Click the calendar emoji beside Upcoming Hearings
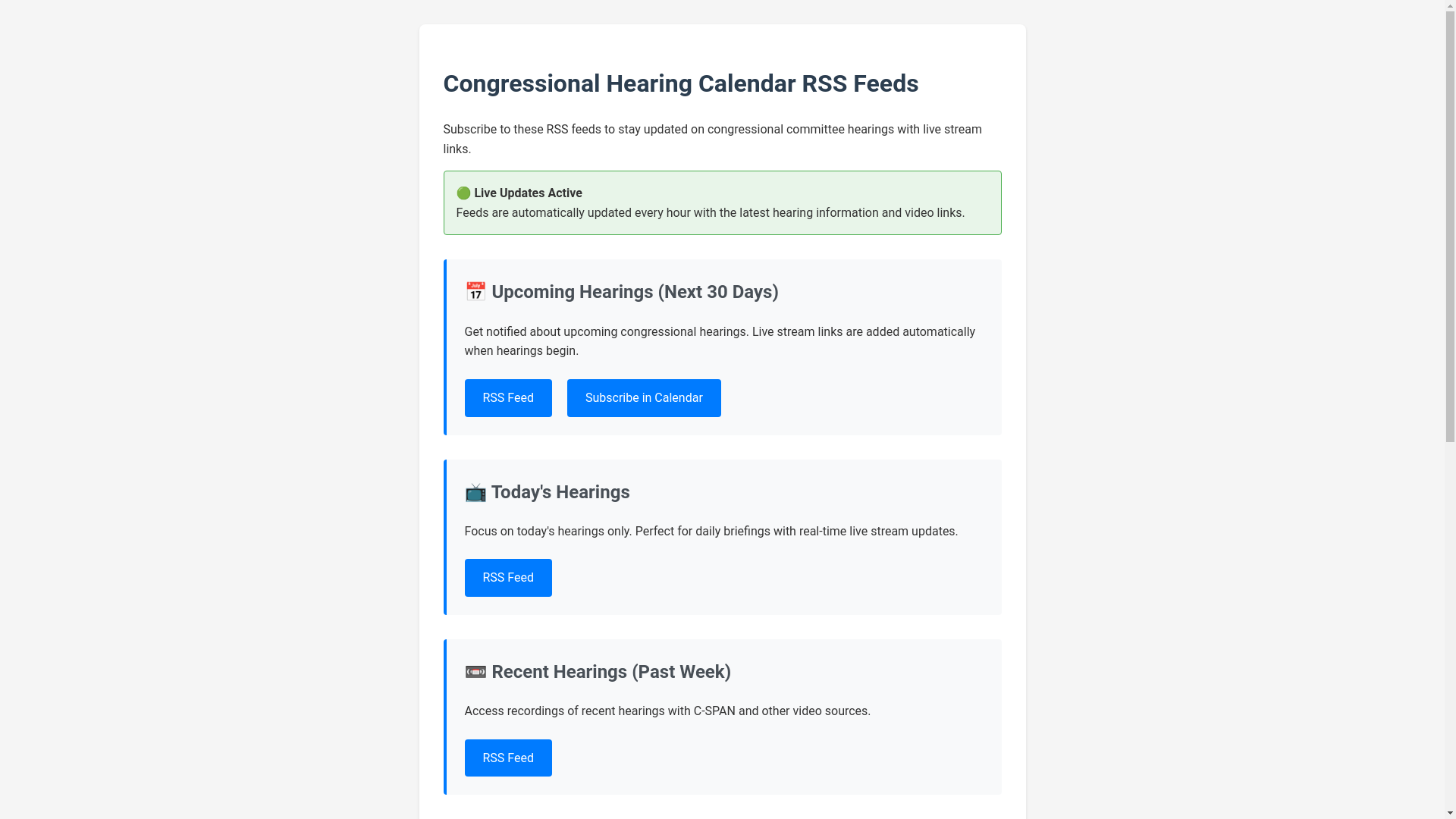The image size is (1456, 819). point(475,291)
